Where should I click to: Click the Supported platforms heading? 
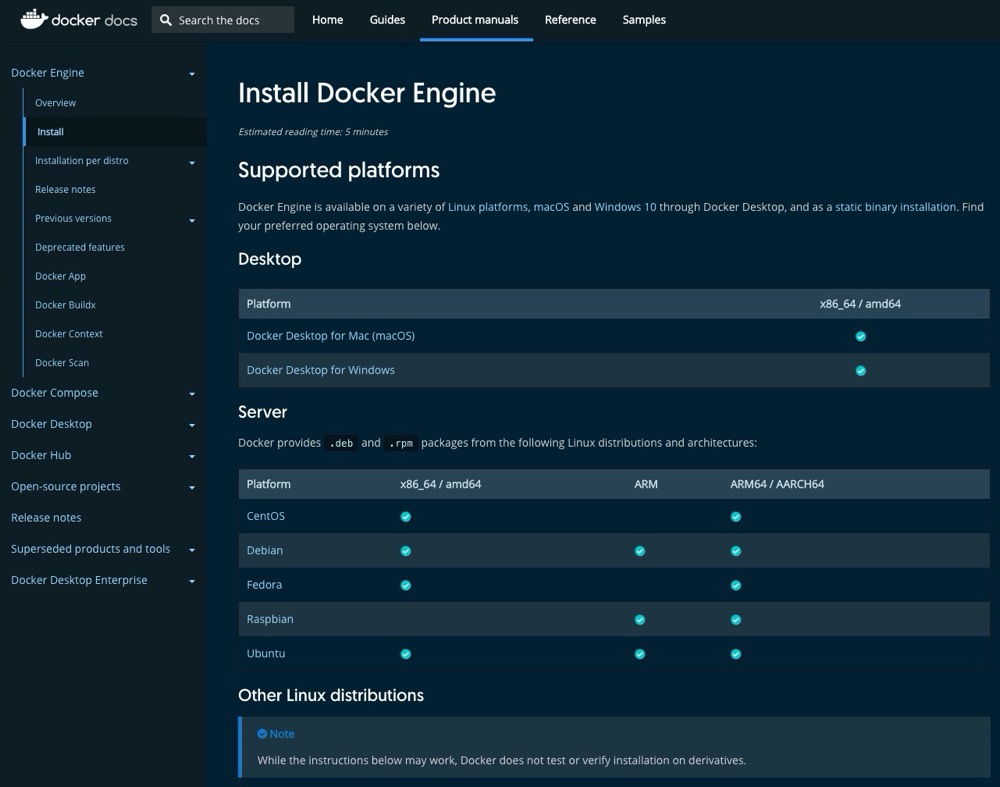point(339,171)
